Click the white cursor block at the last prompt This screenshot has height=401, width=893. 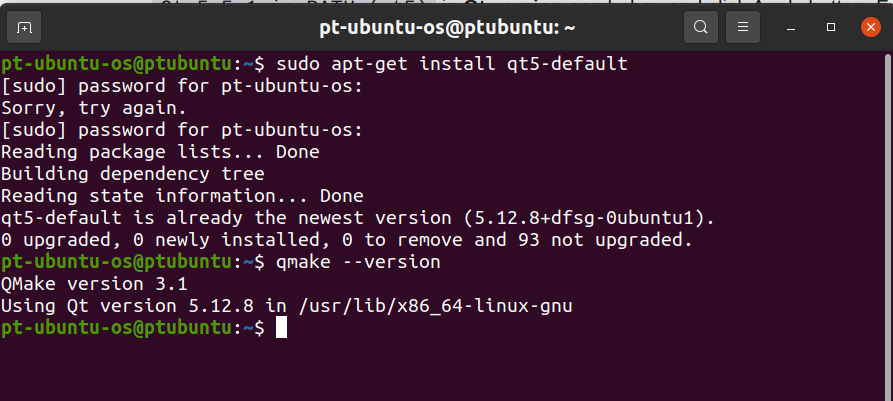pyautogui.click(x=281, y=328)
